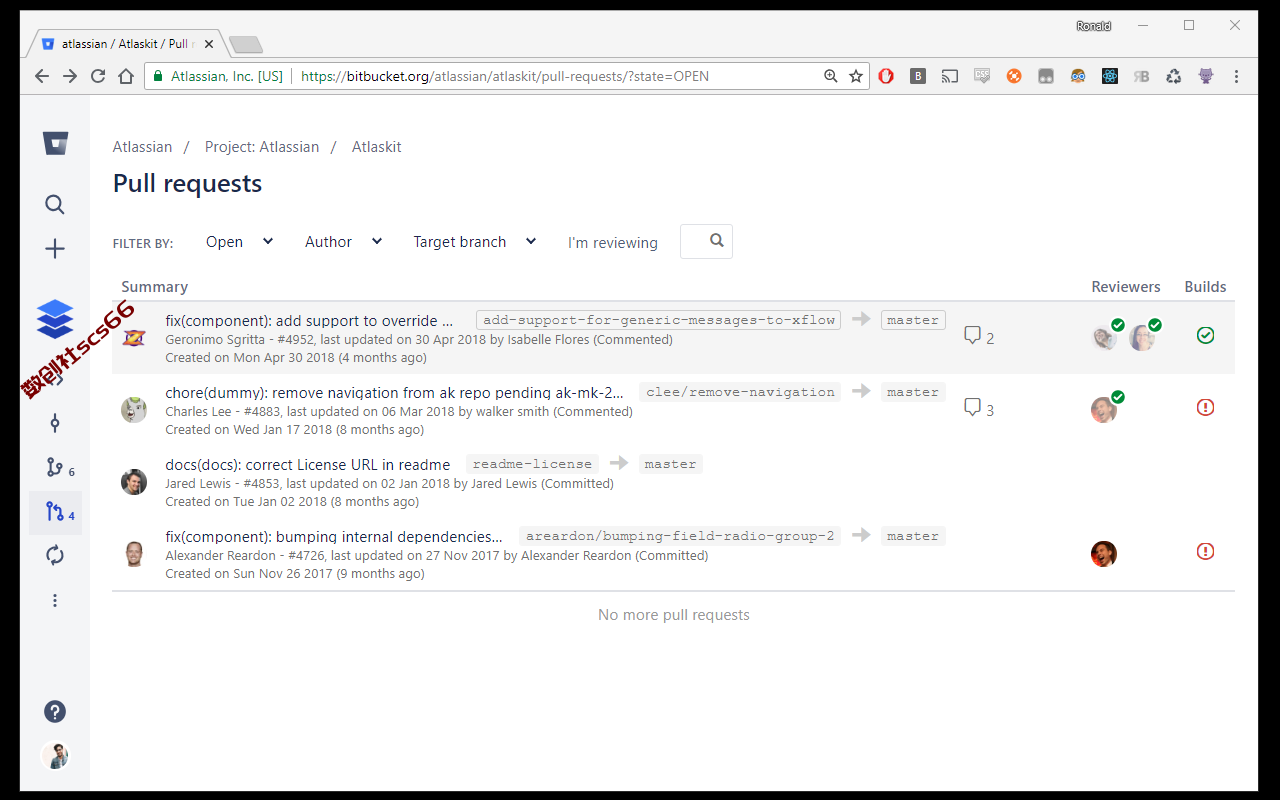Click the Builds column header
The width and height of the screenshot is (1280, 800).
tap(1205, 287)
